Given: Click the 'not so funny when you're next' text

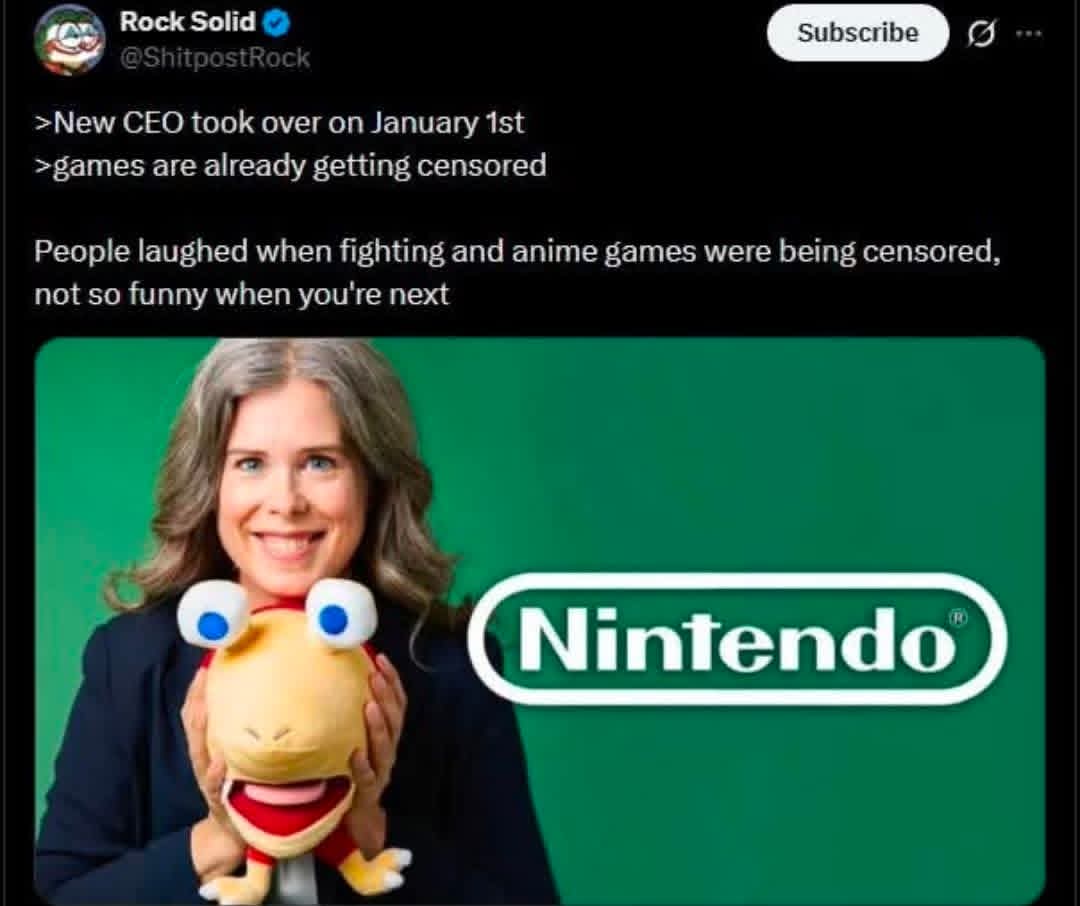Looking at the screenshot, I should [241, 294].
